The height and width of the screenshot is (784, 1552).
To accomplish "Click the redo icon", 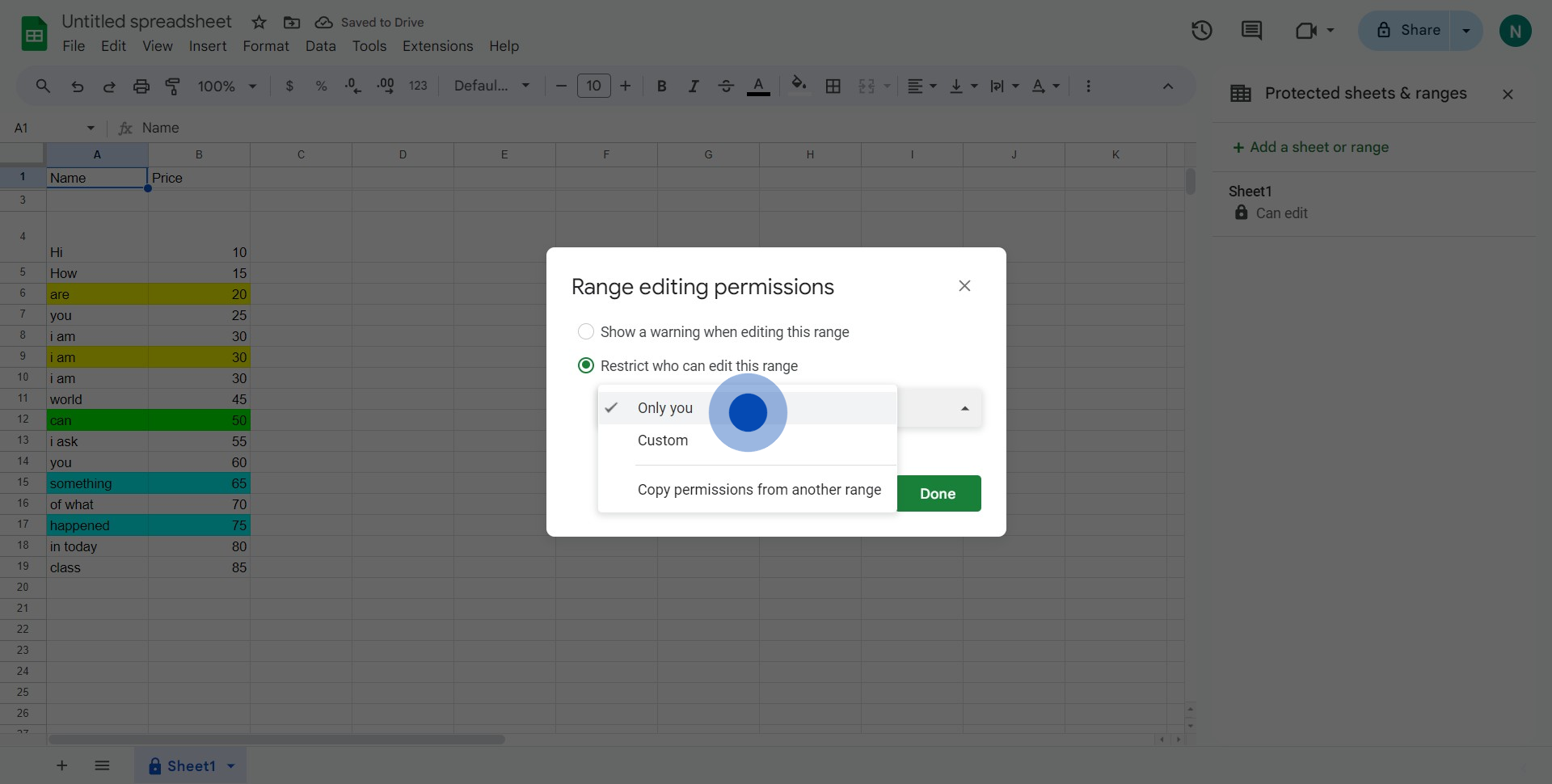I will pos(109,86).
